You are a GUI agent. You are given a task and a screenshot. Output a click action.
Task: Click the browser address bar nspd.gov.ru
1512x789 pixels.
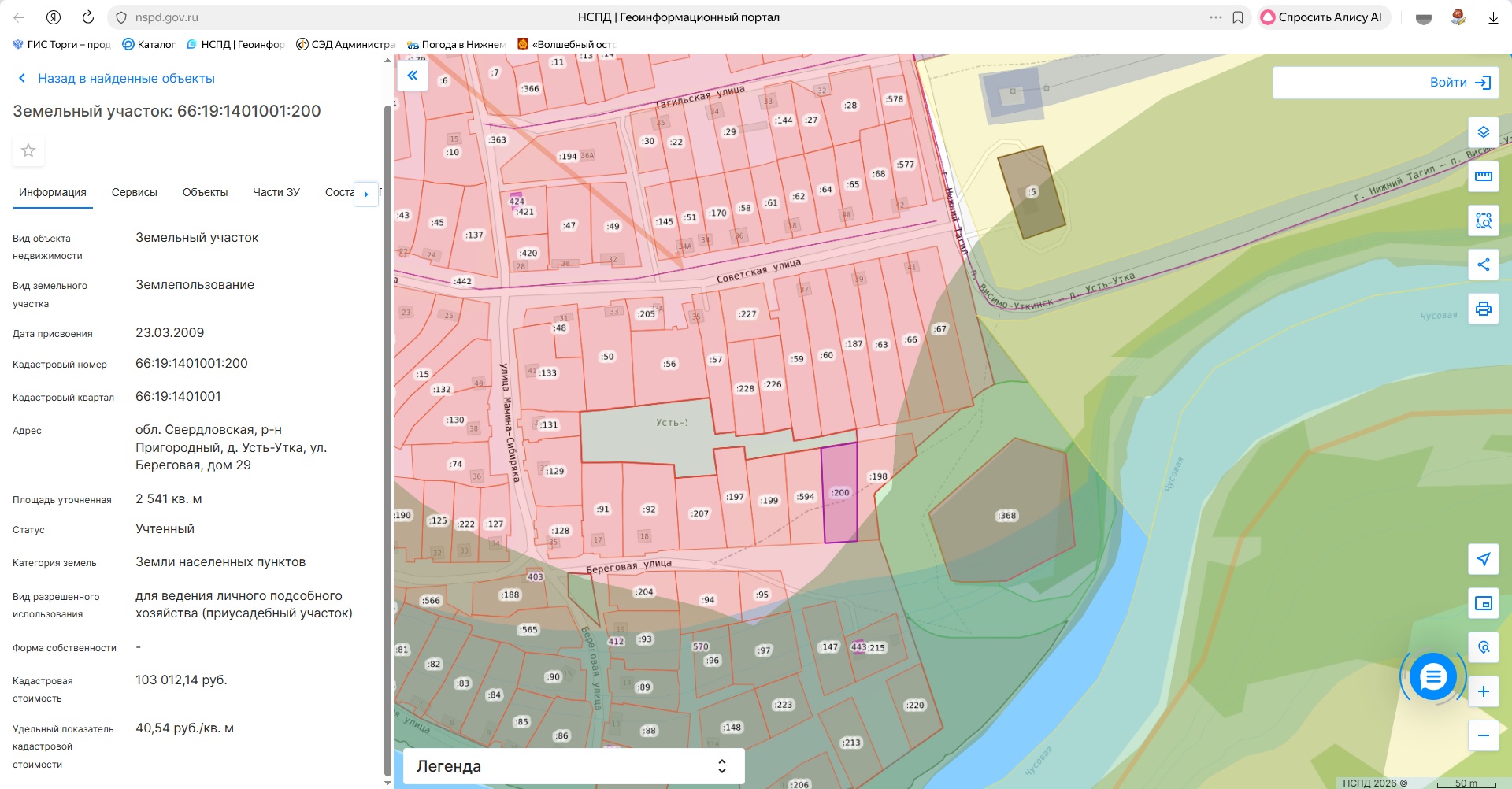315,17
